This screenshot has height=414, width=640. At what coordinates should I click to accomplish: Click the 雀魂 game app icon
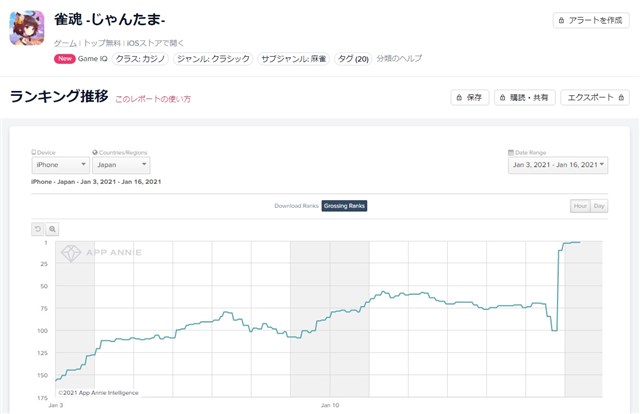[x=27, y=27]
